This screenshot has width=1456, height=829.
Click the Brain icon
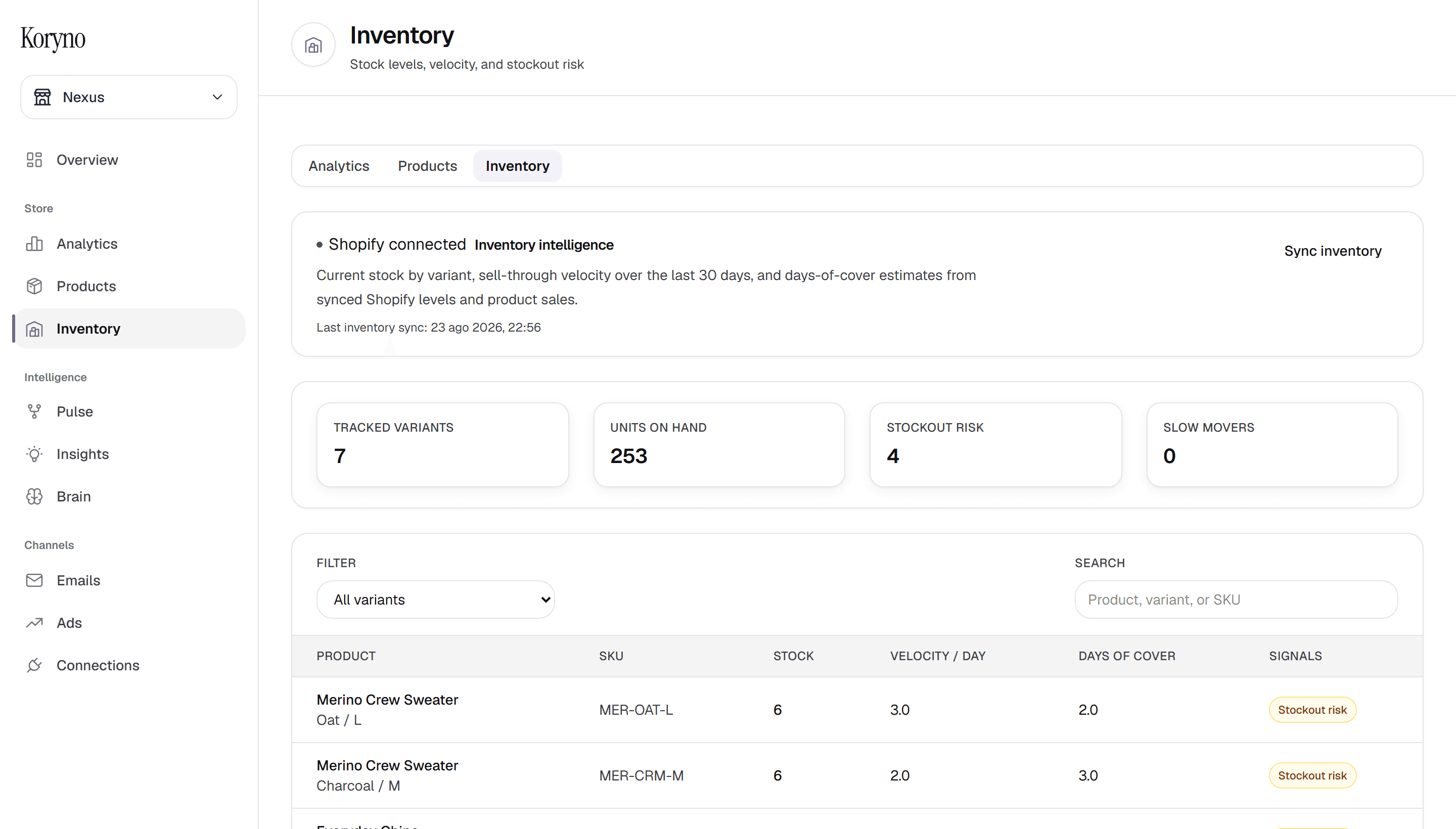click(x=34, y=496)
